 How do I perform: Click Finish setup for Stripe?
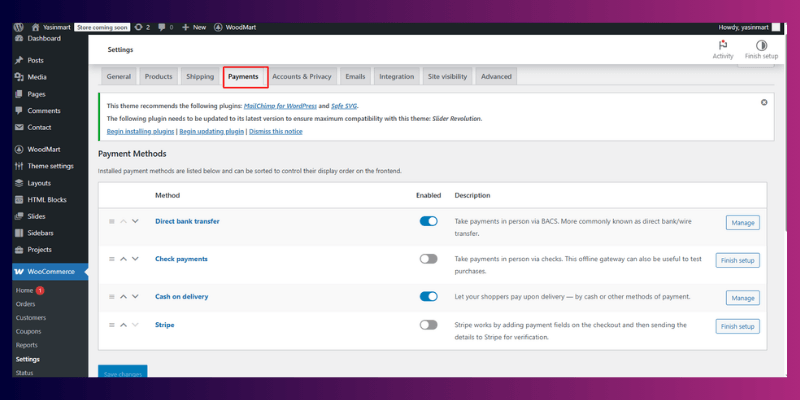pos(737,326)
